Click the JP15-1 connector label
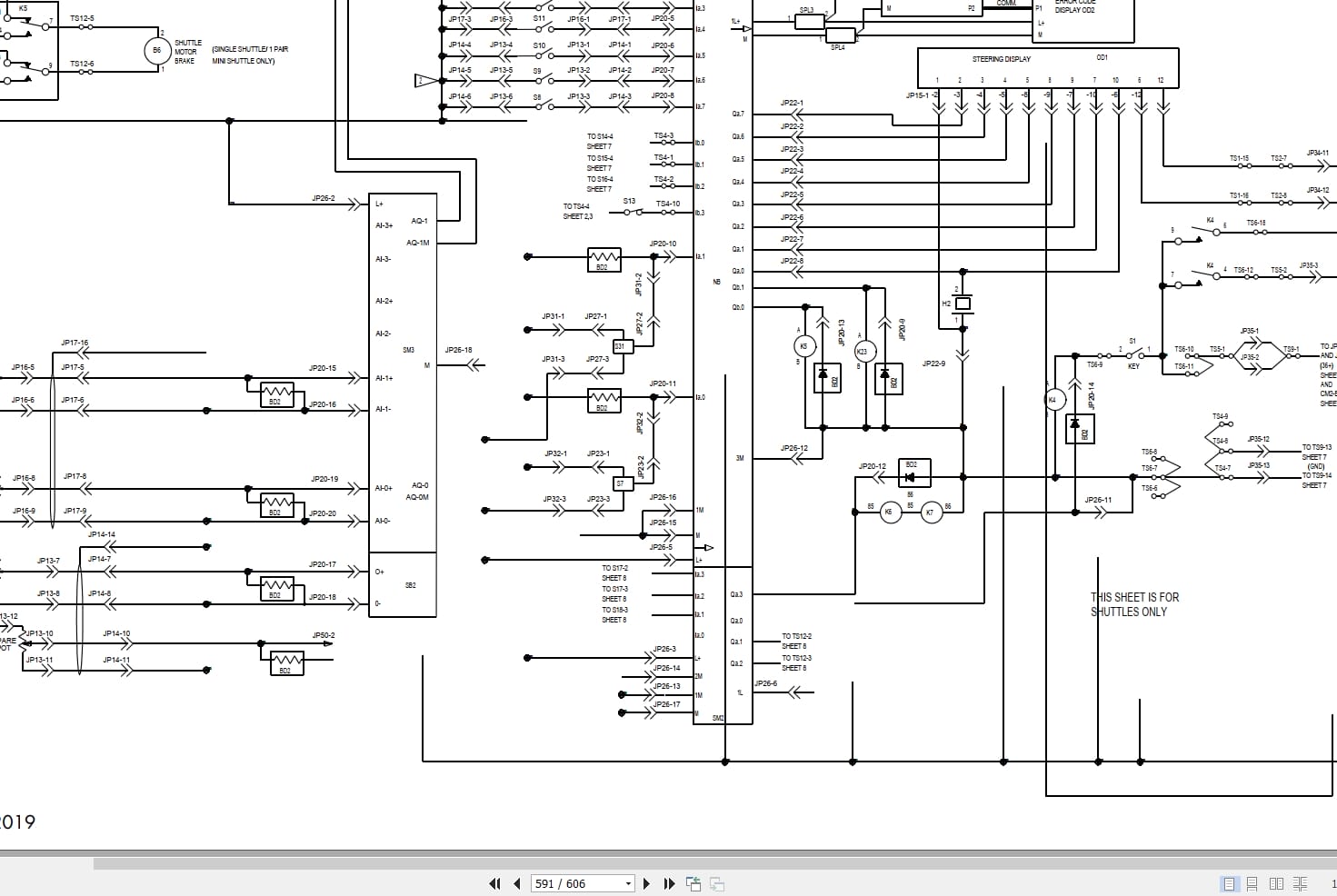The image size is (1337, 896). [x=918, y=95]
